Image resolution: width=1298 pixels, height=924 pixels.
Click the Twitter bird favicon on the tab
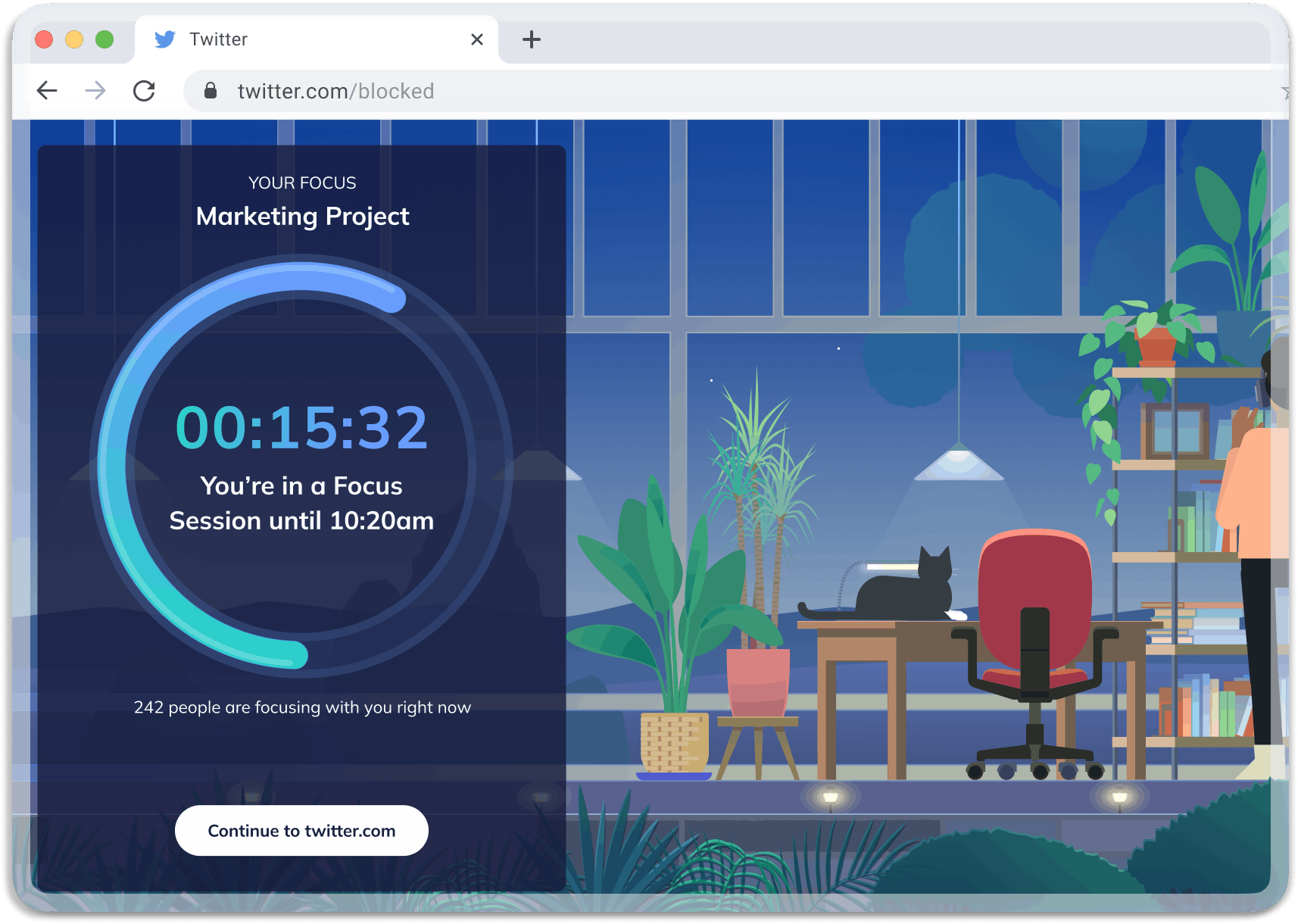pos(164,39)
